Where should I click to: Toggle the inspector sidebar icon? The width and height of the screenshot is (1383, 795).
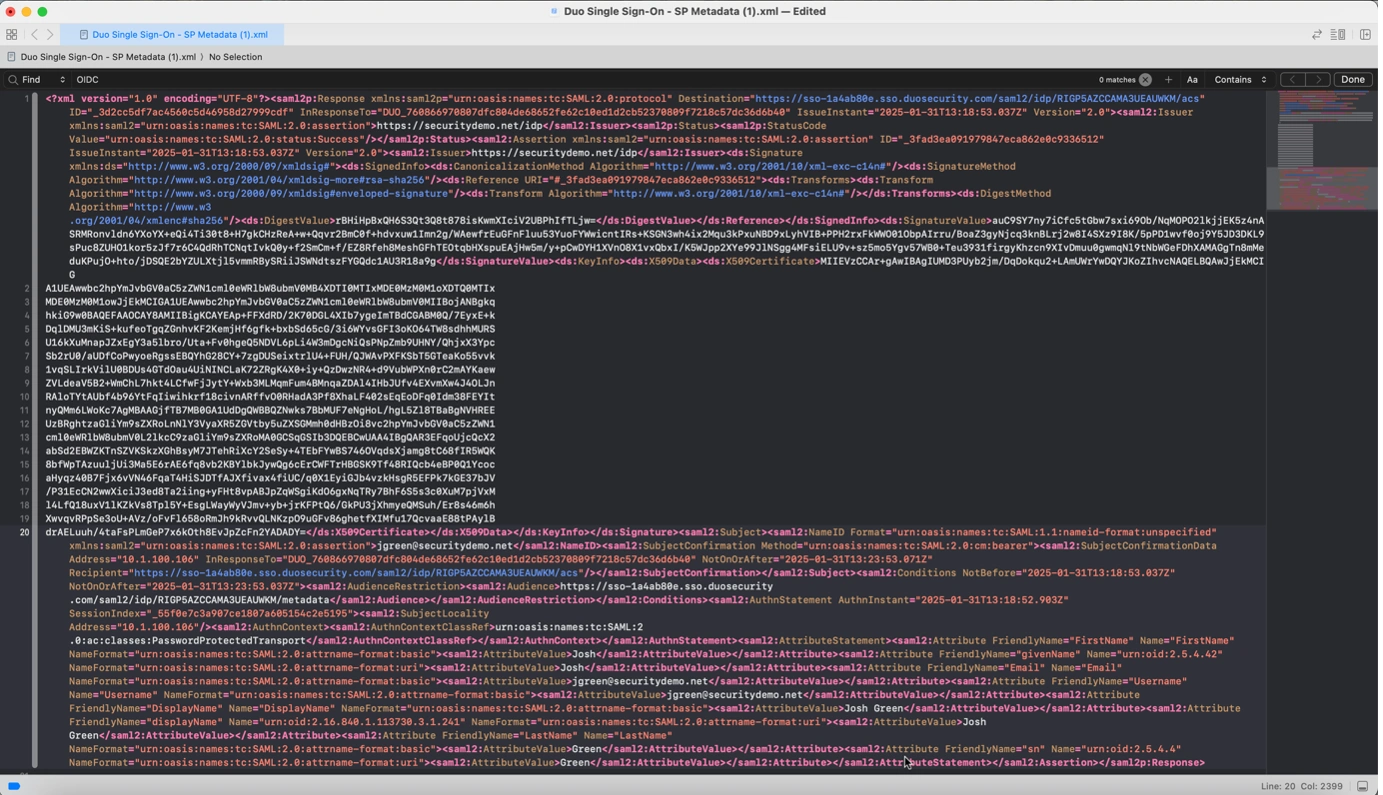pos(1365,34)
